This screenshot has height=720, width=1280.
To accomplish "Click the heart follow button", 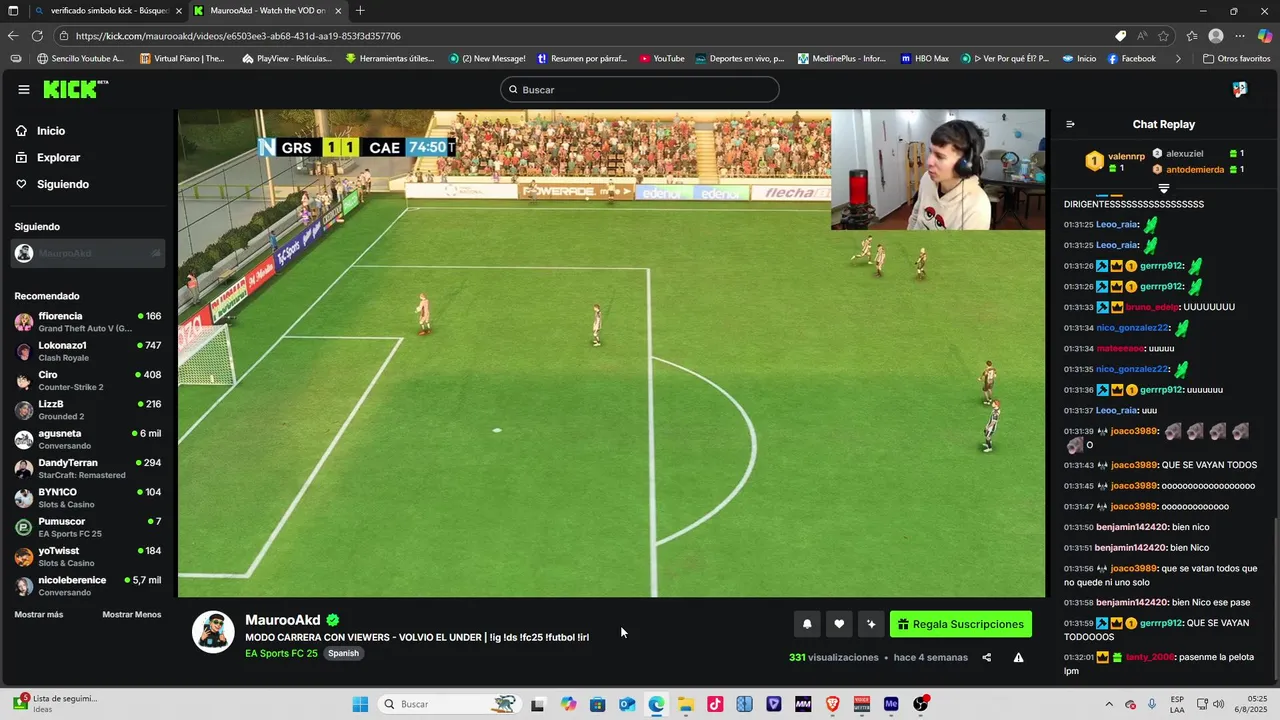I will [839, 624].
